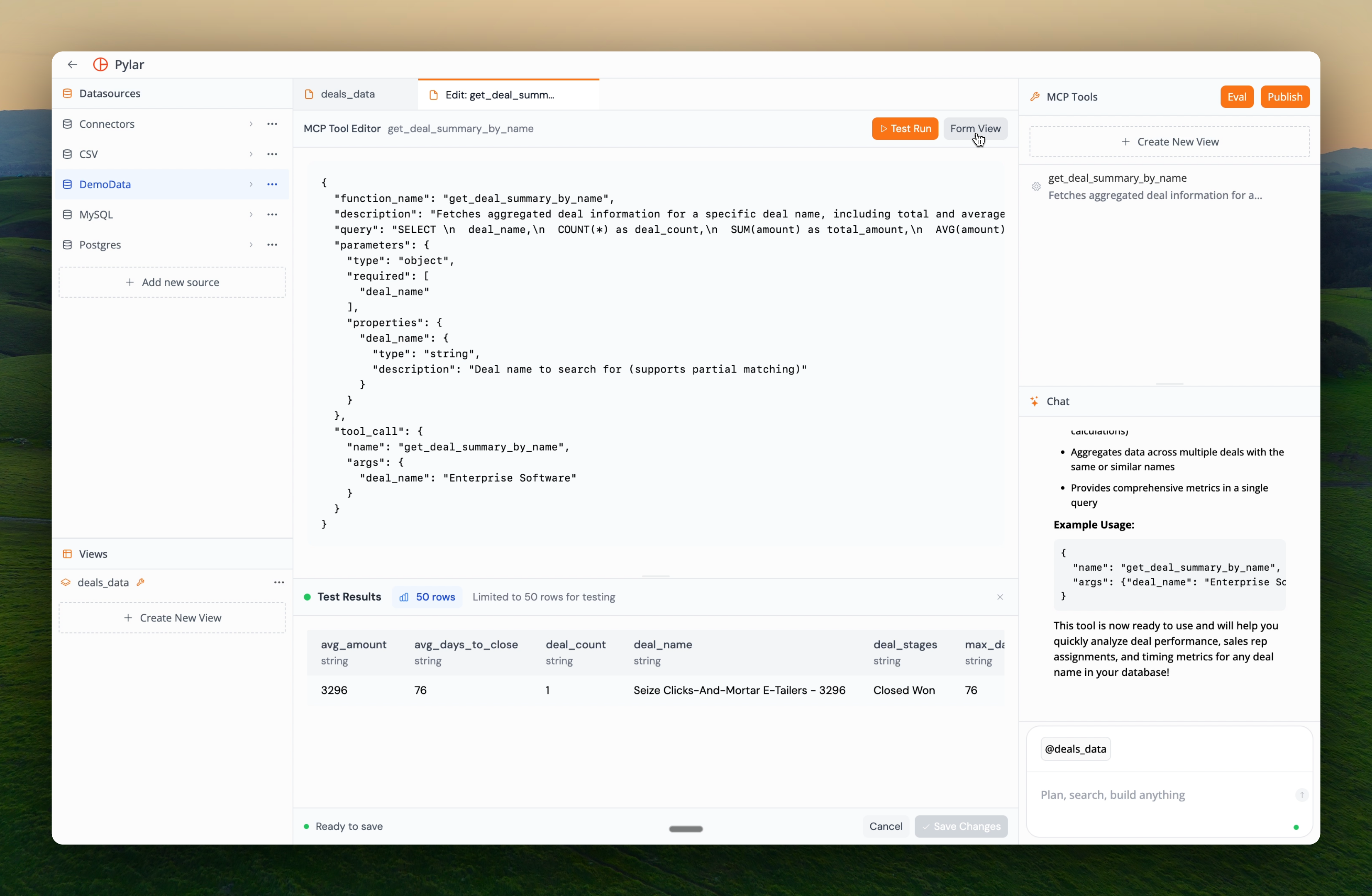Expand the Connectors datasource

251,123
